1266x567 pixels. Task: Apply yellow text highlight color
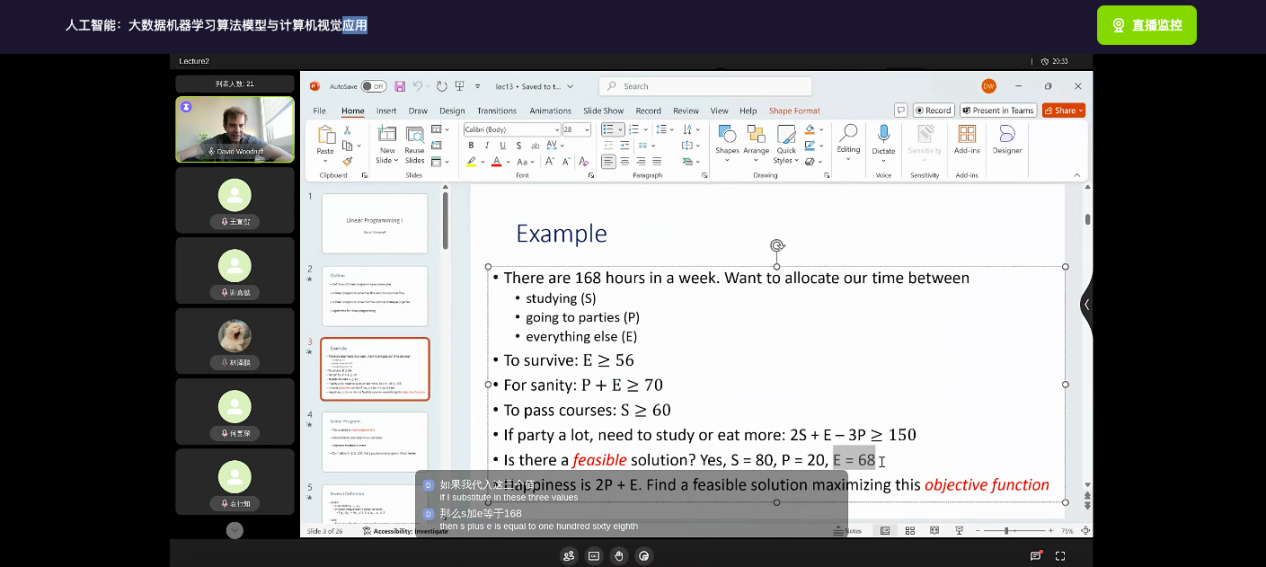tap(472, 161)
